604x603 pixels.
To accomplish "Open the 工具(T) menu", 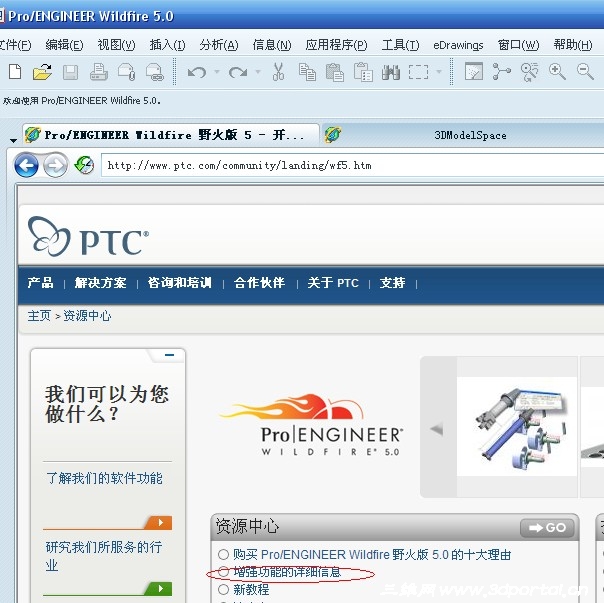I will click(x=400, y=45).
